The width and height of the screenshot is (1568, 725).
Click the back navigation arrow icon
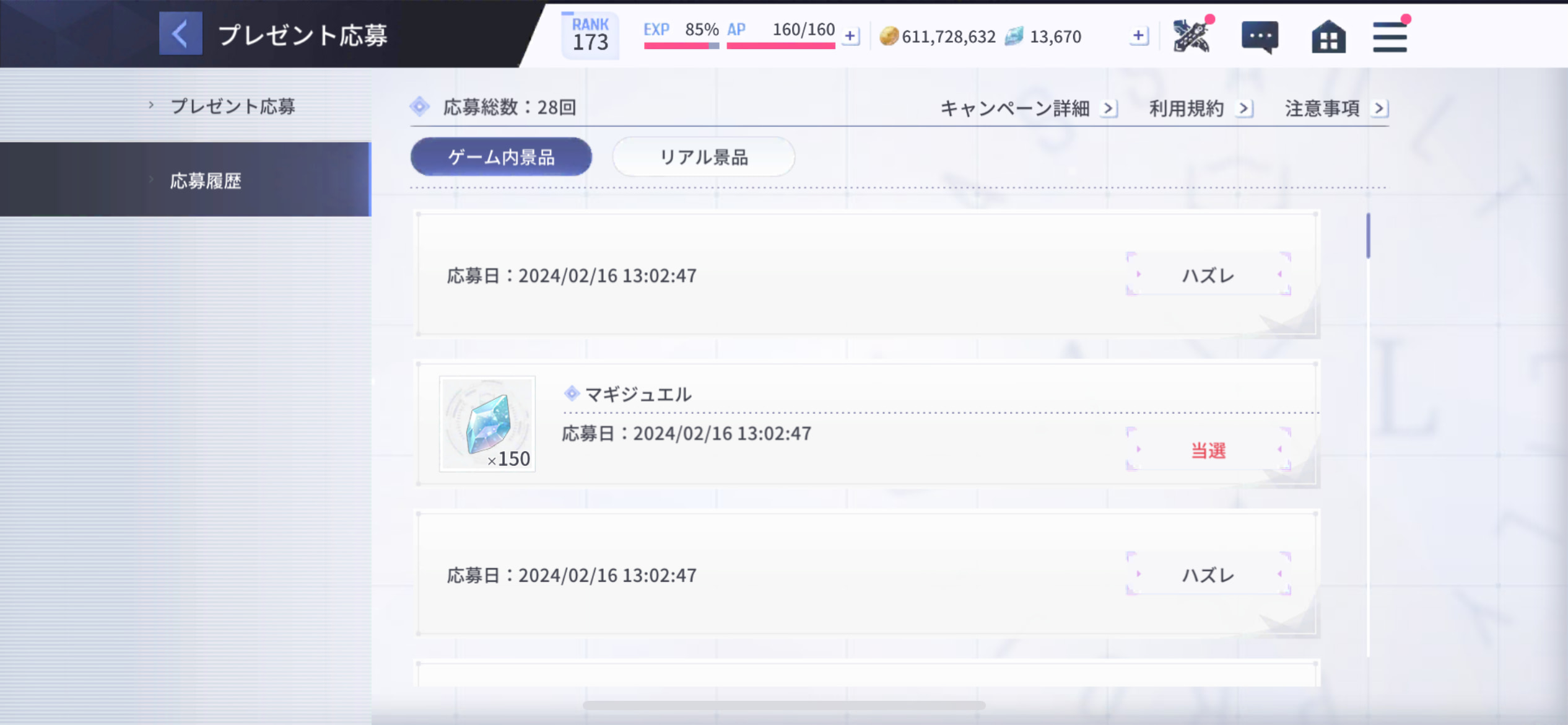coord(179,37)
